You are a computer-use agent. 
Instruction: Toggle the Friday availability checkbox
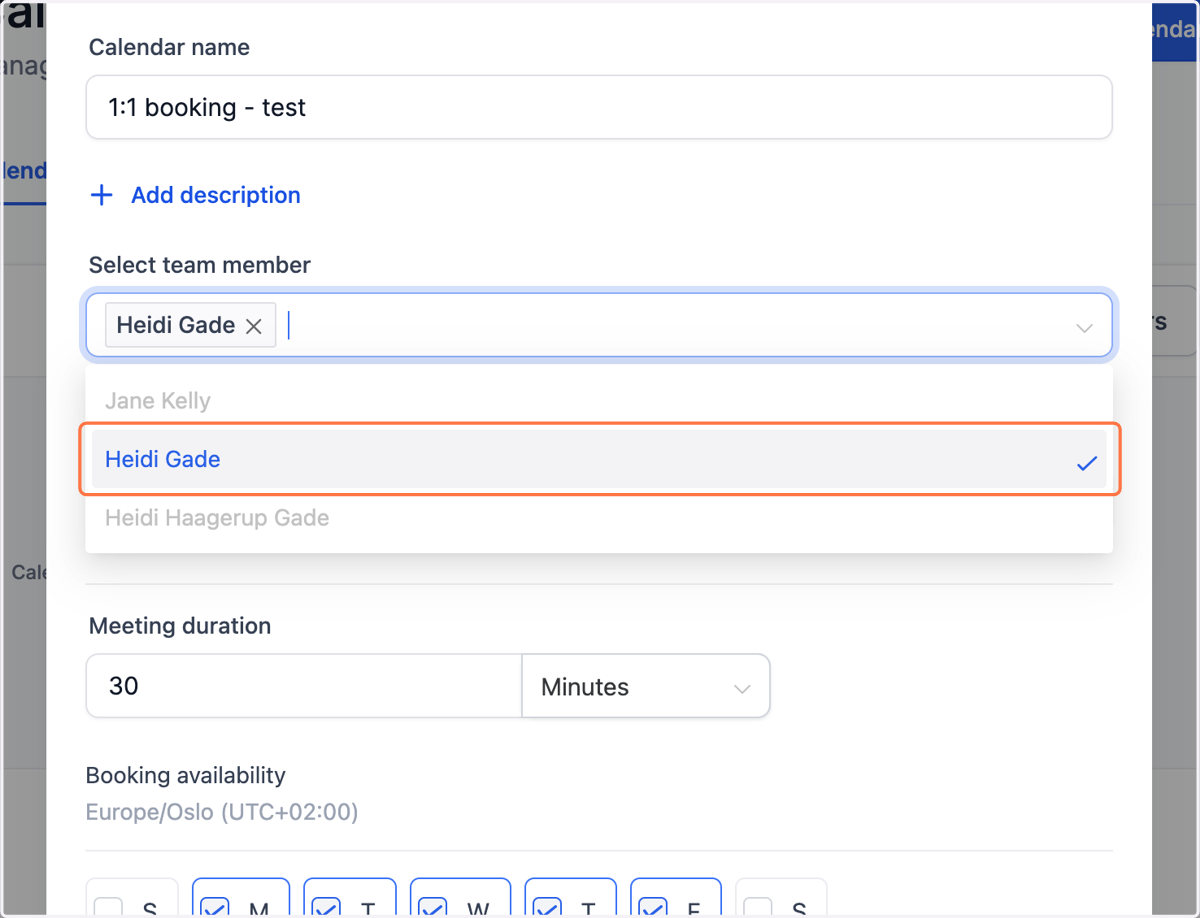[x=653, y=908]
